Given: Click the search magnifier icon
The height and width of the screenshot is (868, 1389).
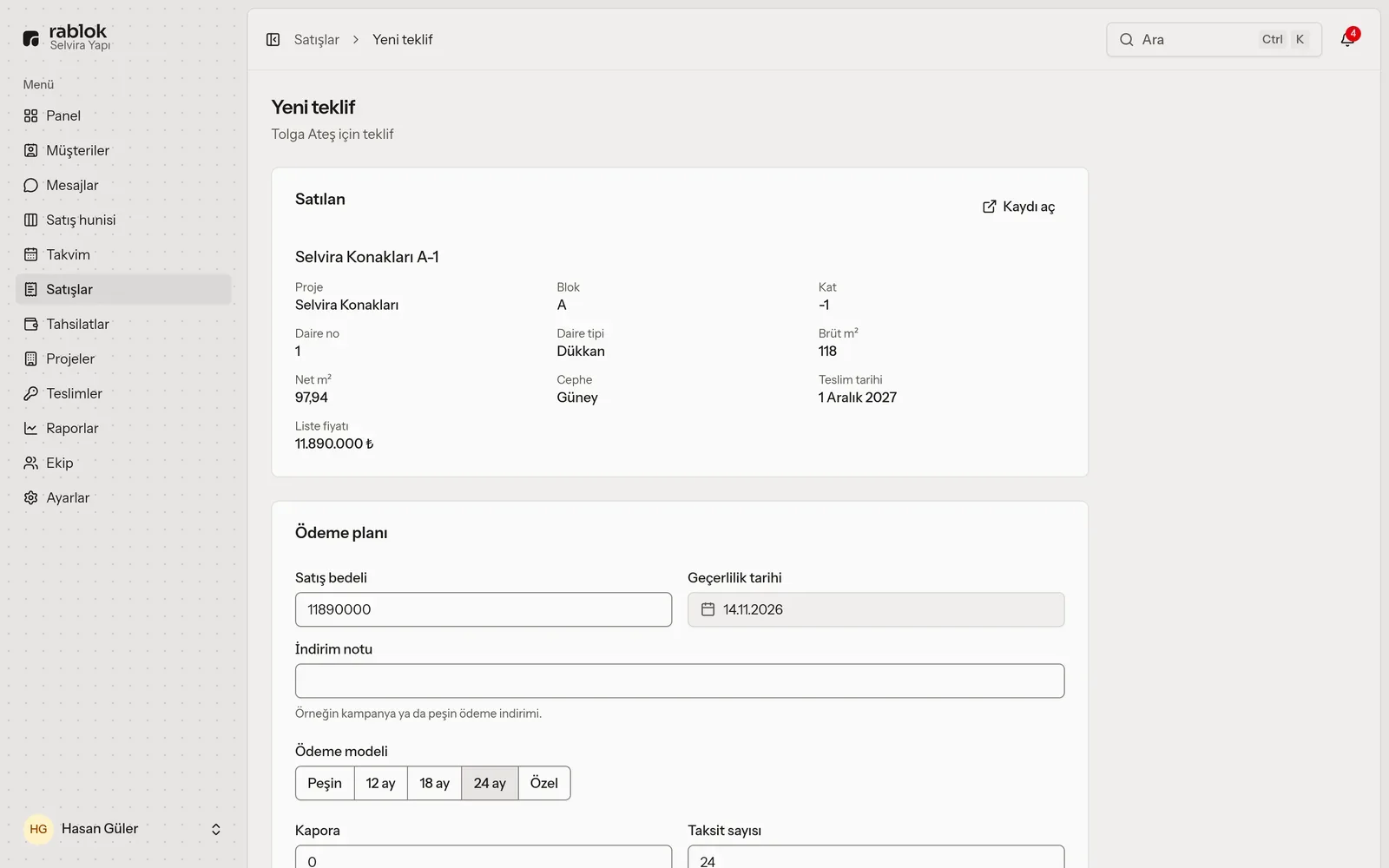Looking at the screenshot, I should 1126,40.
